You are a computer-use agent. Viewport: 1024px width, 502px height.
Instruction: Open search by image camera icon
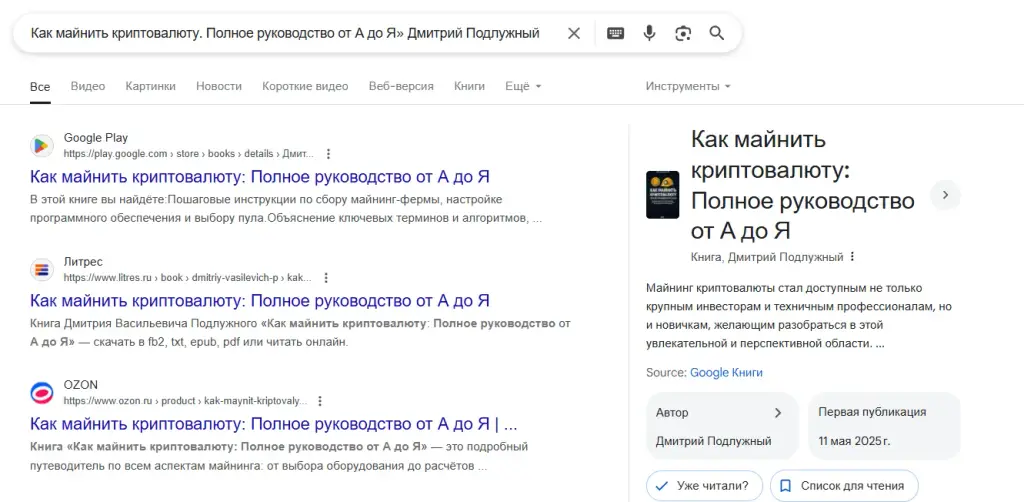click(x=683, y=33)
